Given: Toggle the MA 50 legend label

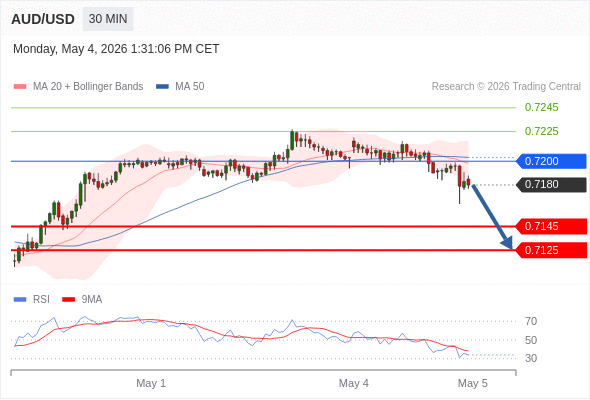Looking at the screenshot, I should pyautogui.click(x=190, y=87).
